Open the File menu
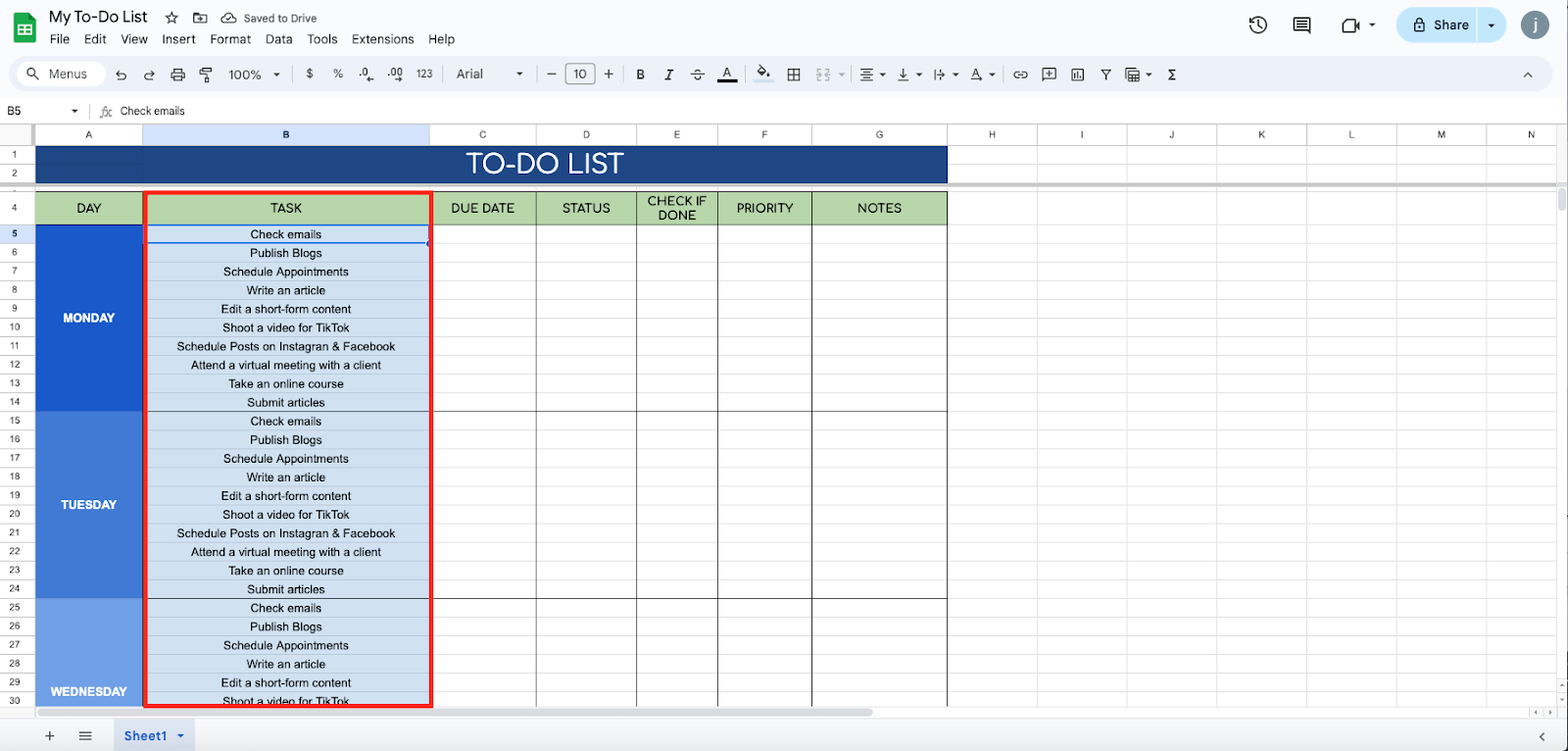The height and width of the screenshot is (751, 1568). [60, 39]
